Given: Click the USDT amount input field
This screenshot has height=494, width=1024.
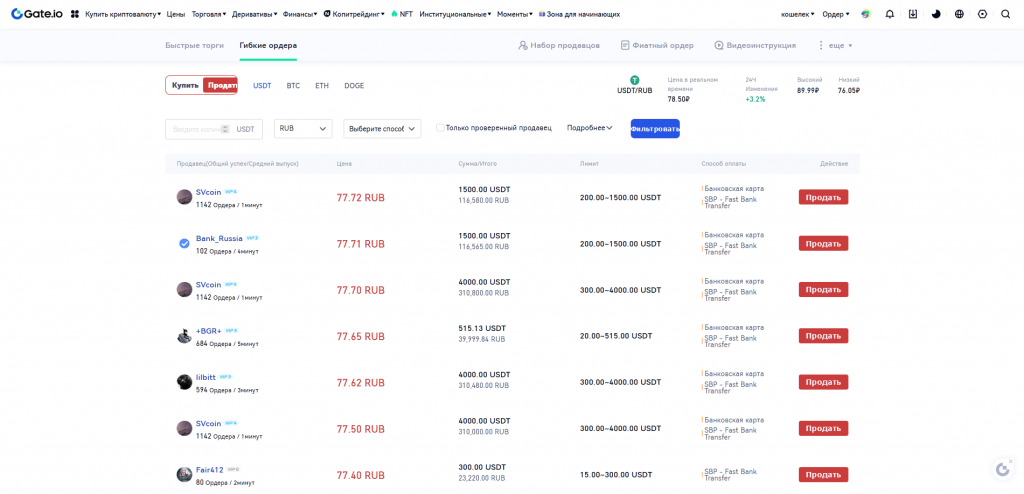Looking at the screenshot, I should pyautogui.click(x=195, y=129).
